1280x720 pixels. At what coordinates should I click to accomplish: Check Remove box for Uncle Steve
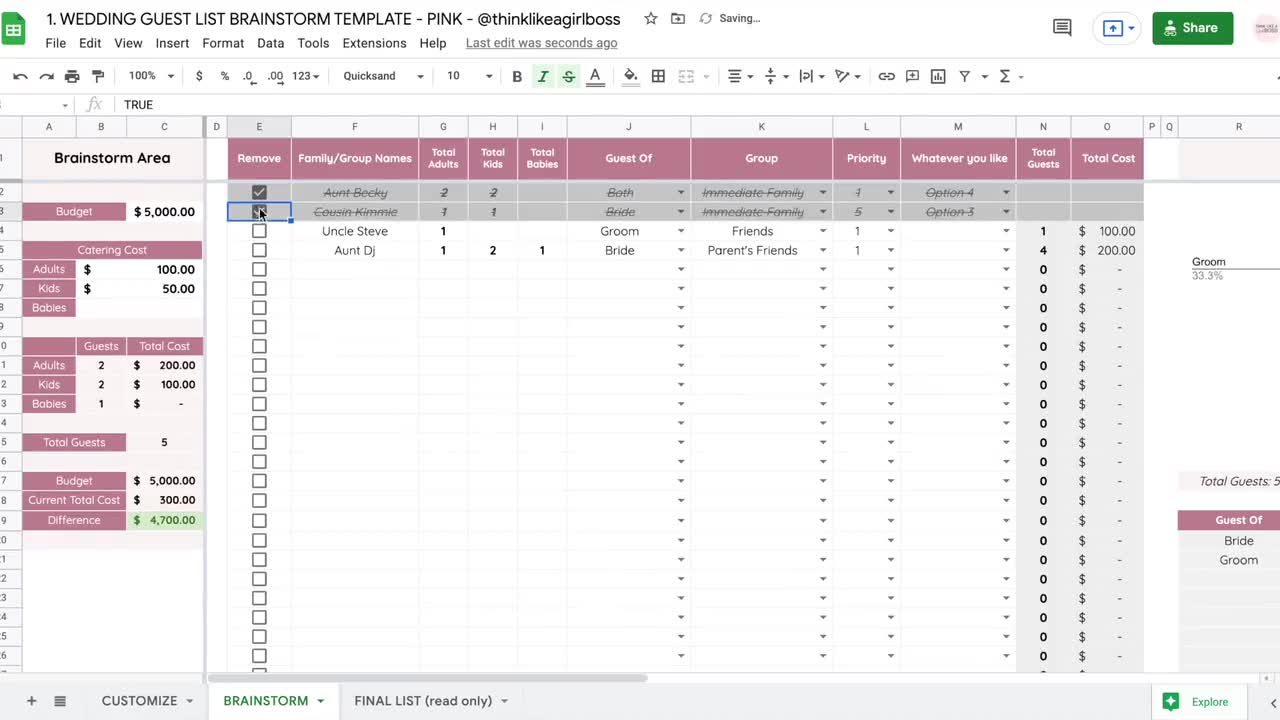coord(259,231)
